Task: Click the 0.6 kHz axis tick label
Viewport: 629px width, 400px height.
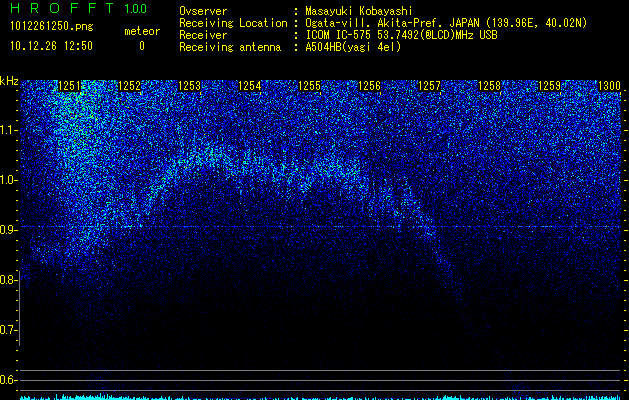Action: click(7, 380)
